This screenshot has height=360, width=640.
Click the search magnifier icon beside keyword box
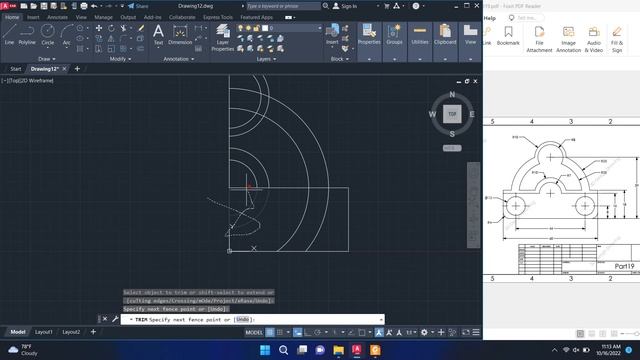click(326, 6)
